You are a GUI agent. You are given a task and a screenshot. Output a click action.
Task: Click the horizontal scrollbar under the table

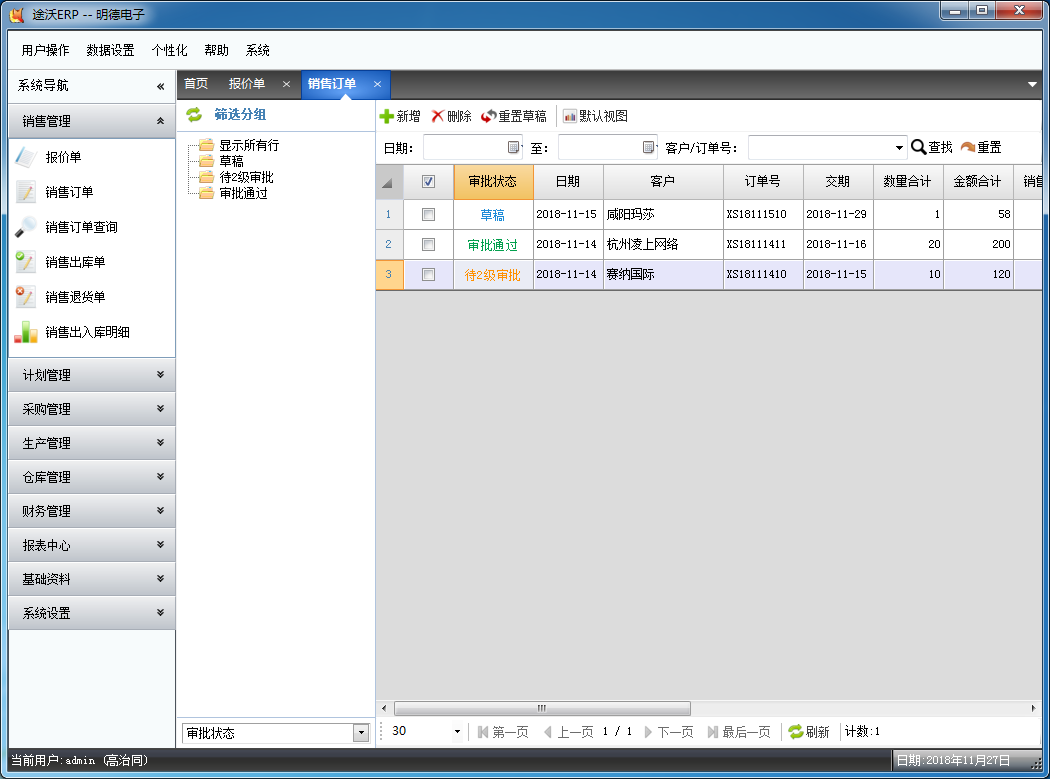pos(540,708)
